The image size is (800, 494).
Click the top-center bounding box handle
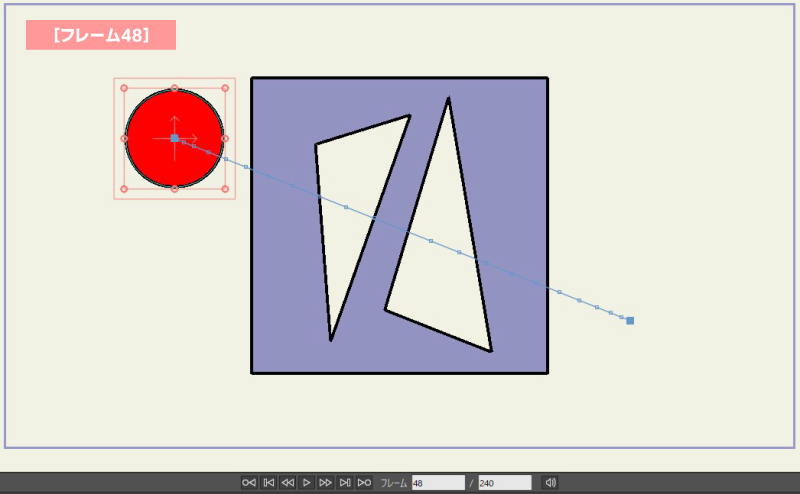[174, 88]
